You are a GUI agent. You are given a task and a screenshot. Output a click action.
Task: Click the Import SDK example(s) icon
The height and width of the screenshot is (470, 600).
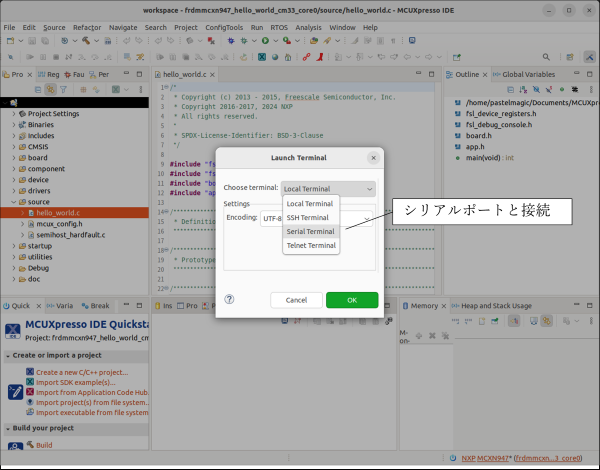pyautogui.click(x=30, y=382)
